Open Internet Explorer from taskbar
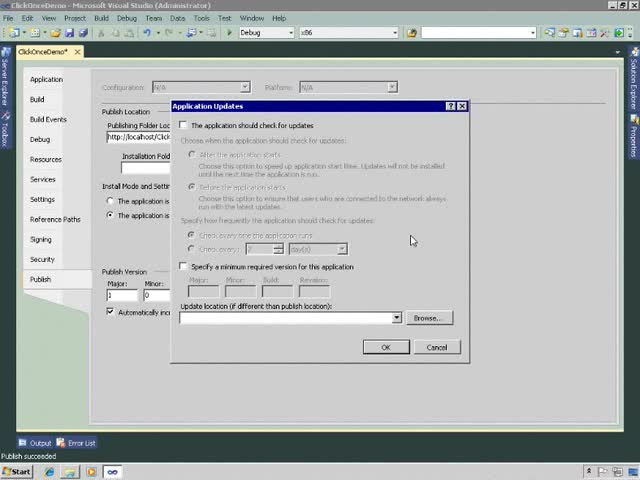 pyautogui.click(x=49, y=472)
